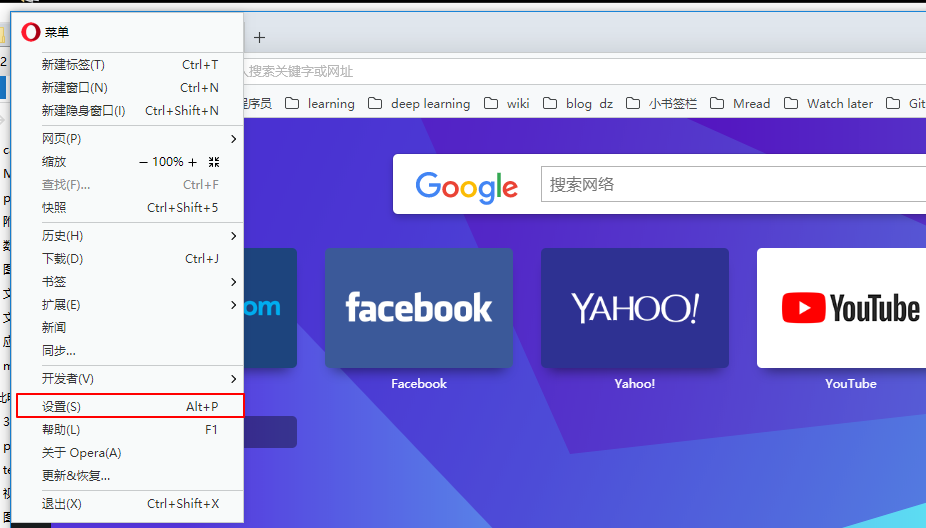Open the Facebook speed dial tile
Viewport: 926px width, 528px height.
[x=419, y=308]
